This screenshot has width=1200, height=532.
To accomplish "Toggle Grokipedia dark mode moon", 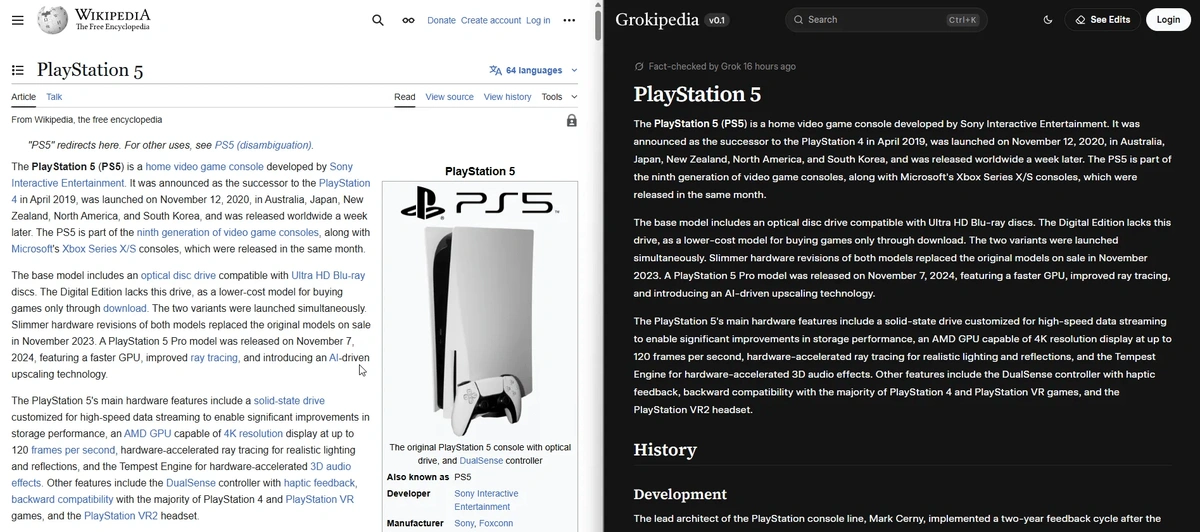I will [1048, 20].
